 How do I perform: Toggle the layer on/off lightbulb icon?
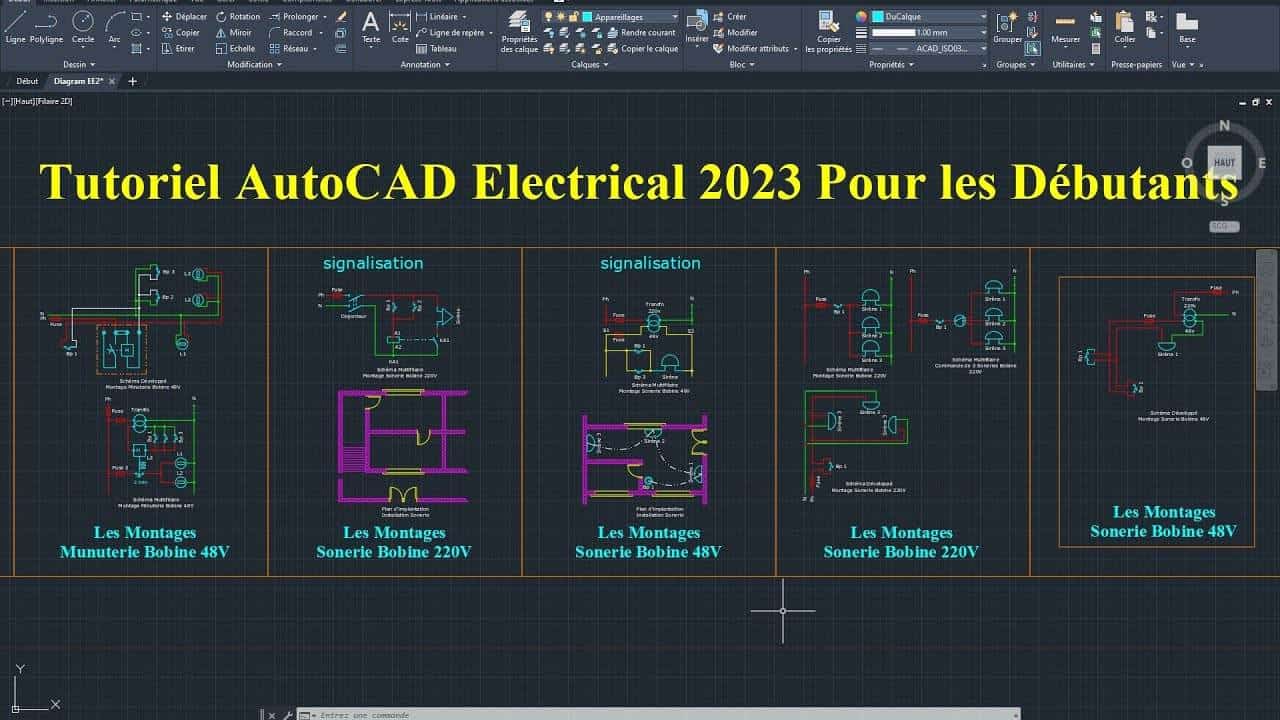pyautogui.click(x=548, y=17)
